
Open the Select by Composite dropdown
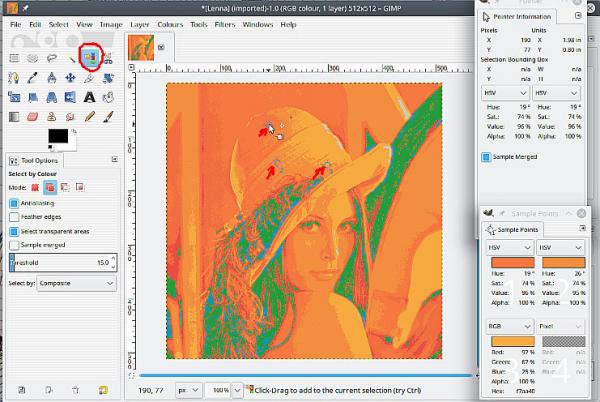point(77,283)
